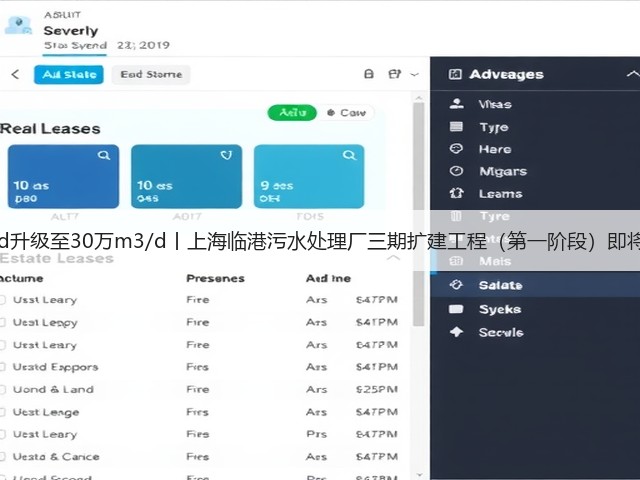640x480 pixels.
Task: Open the light blue 9 lease card
Action: tap(309, 176)
